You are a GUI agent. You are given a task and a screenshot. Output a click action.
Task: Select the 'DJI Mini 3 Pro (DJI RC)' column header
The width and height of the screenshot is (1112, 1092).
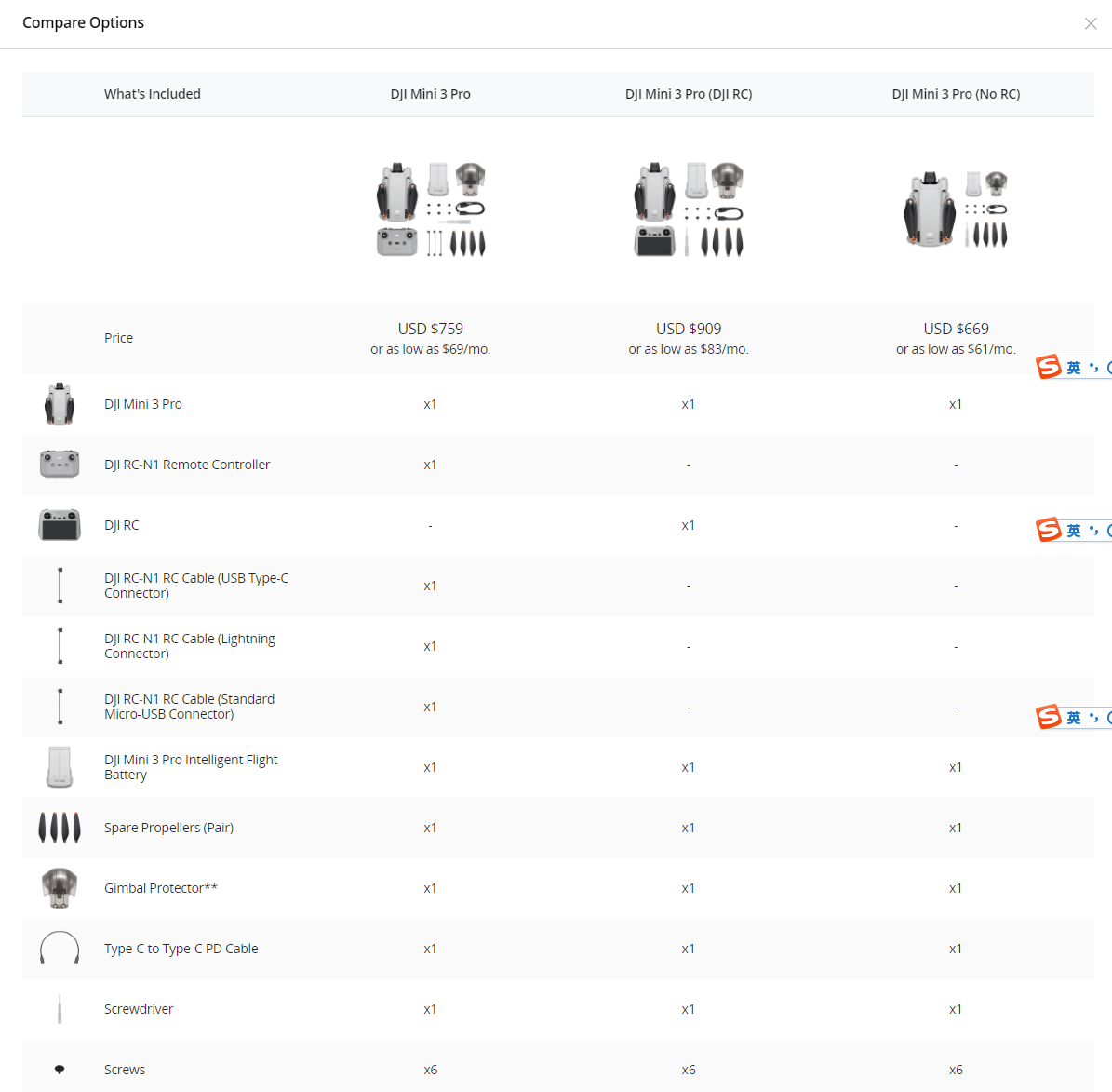point(689,94)
